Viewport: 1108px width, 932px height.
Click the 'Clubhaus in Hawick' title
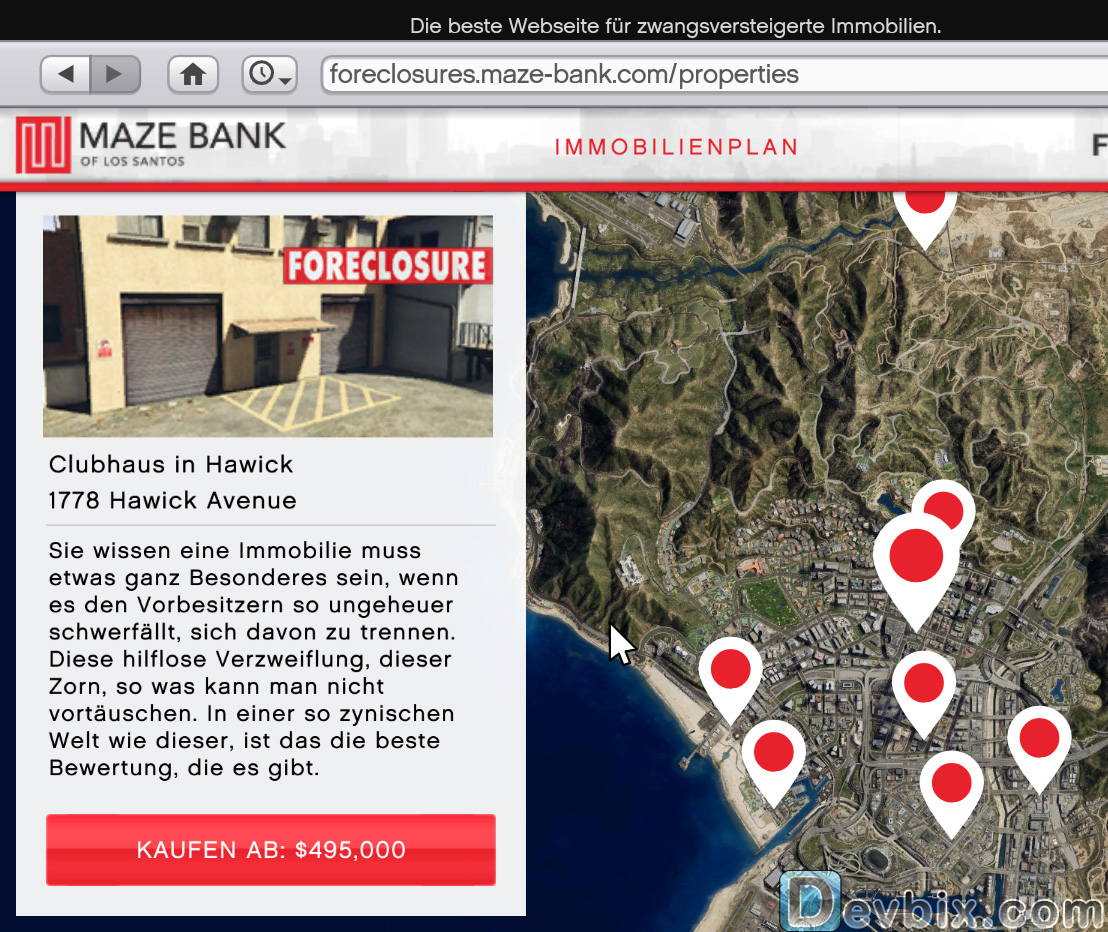(x=171, y=464)
